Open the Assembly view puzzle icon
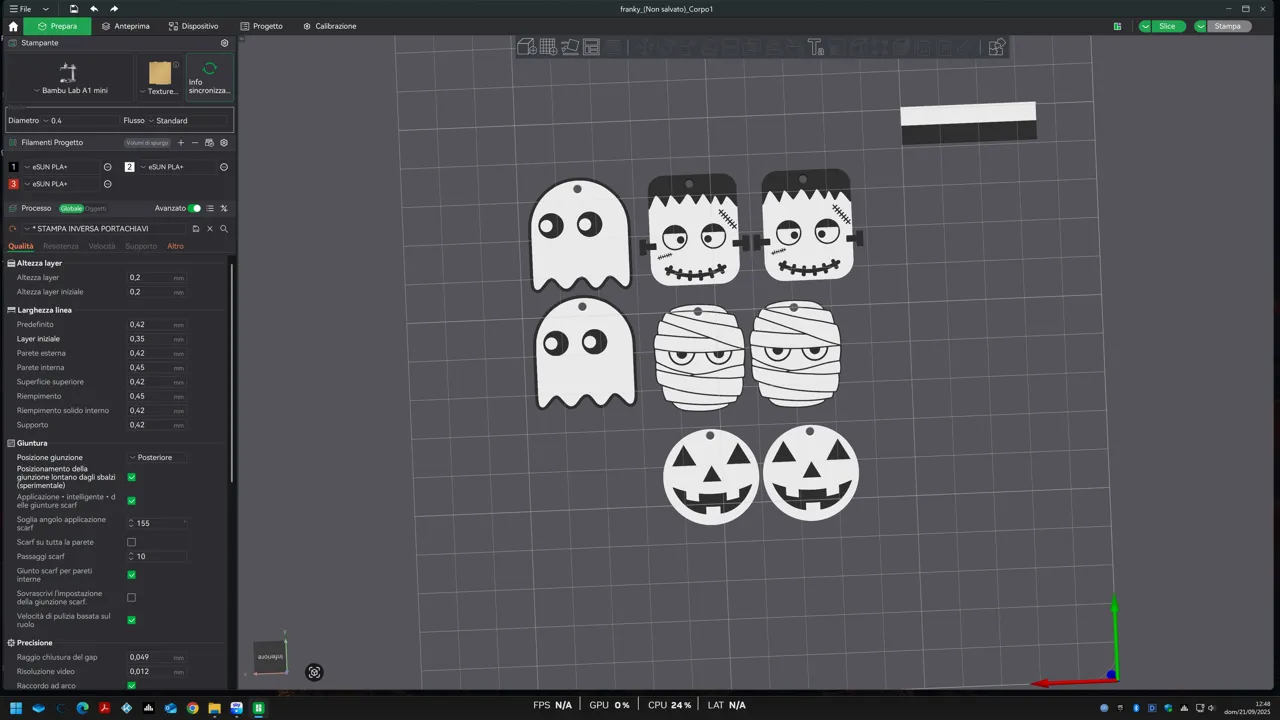This screenshot has width=1280, height=720. pyautogui.click(x=996, y=47)
